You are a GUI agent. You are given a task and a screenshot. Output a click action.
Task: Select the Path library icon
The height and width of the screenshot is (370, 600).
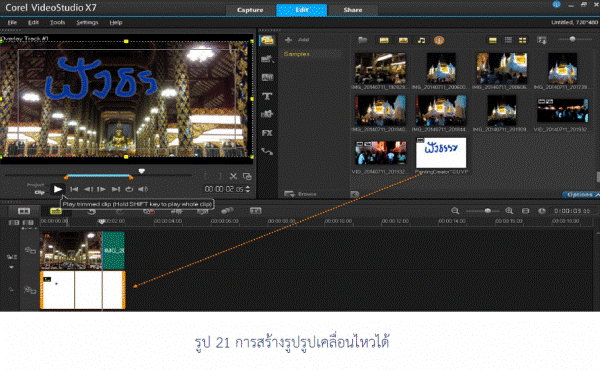tap(267, 152)
